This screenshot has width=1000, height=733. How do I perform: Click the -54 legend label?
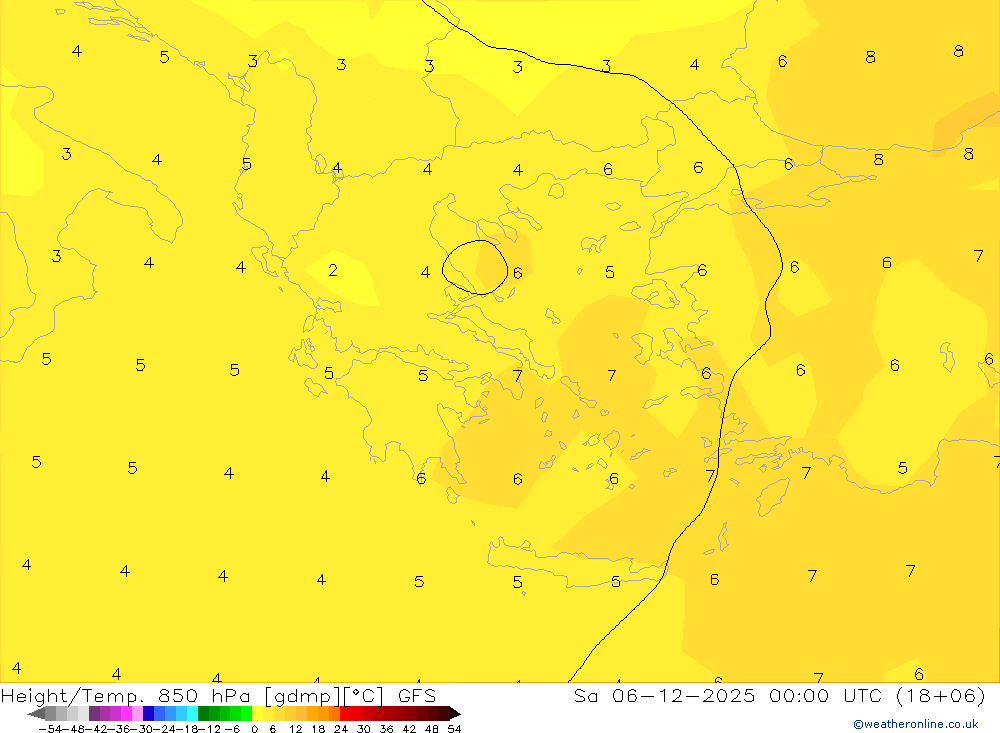(50, 729)
